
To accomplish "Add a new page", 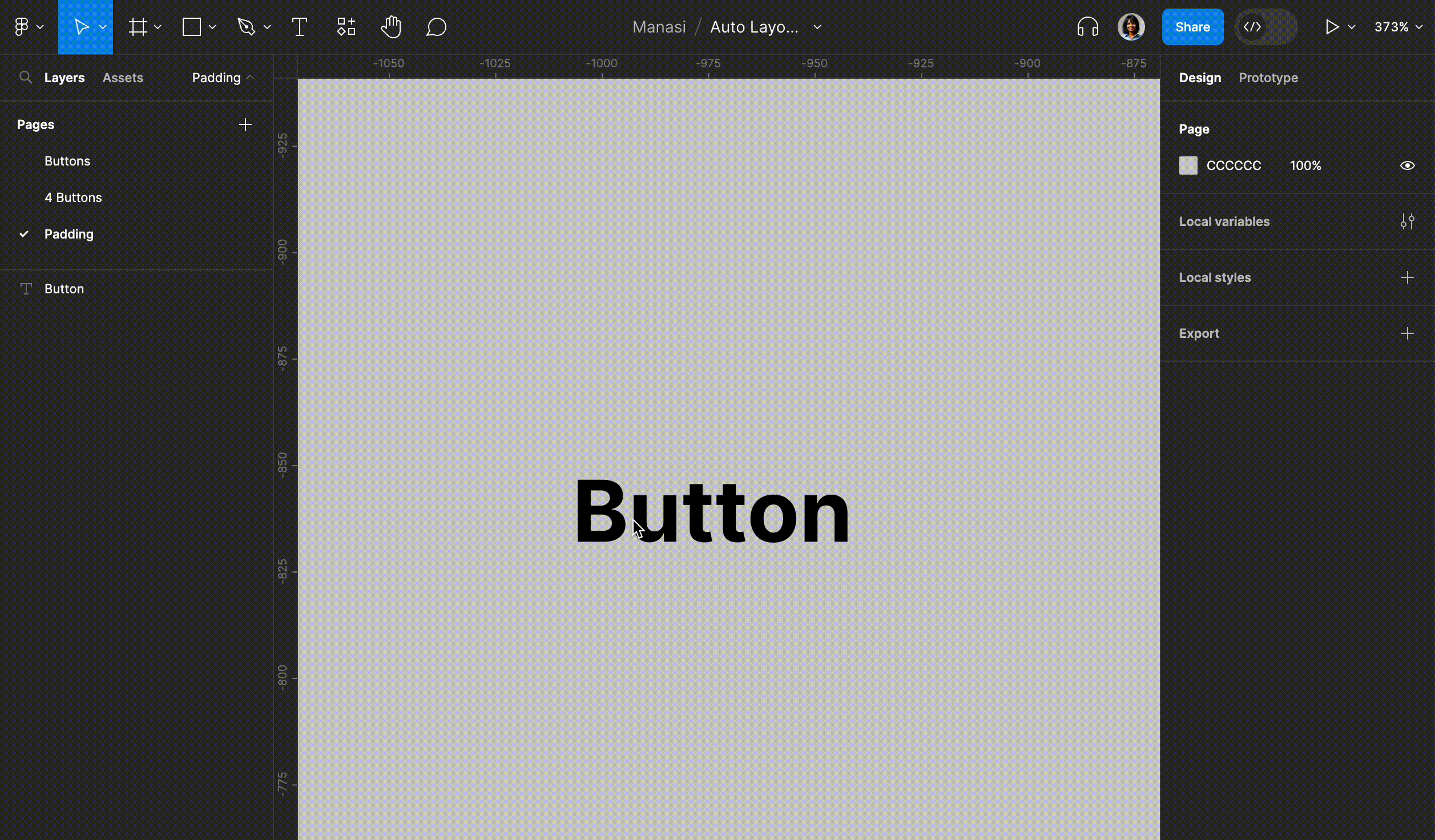I will click(x=245, y=124).
